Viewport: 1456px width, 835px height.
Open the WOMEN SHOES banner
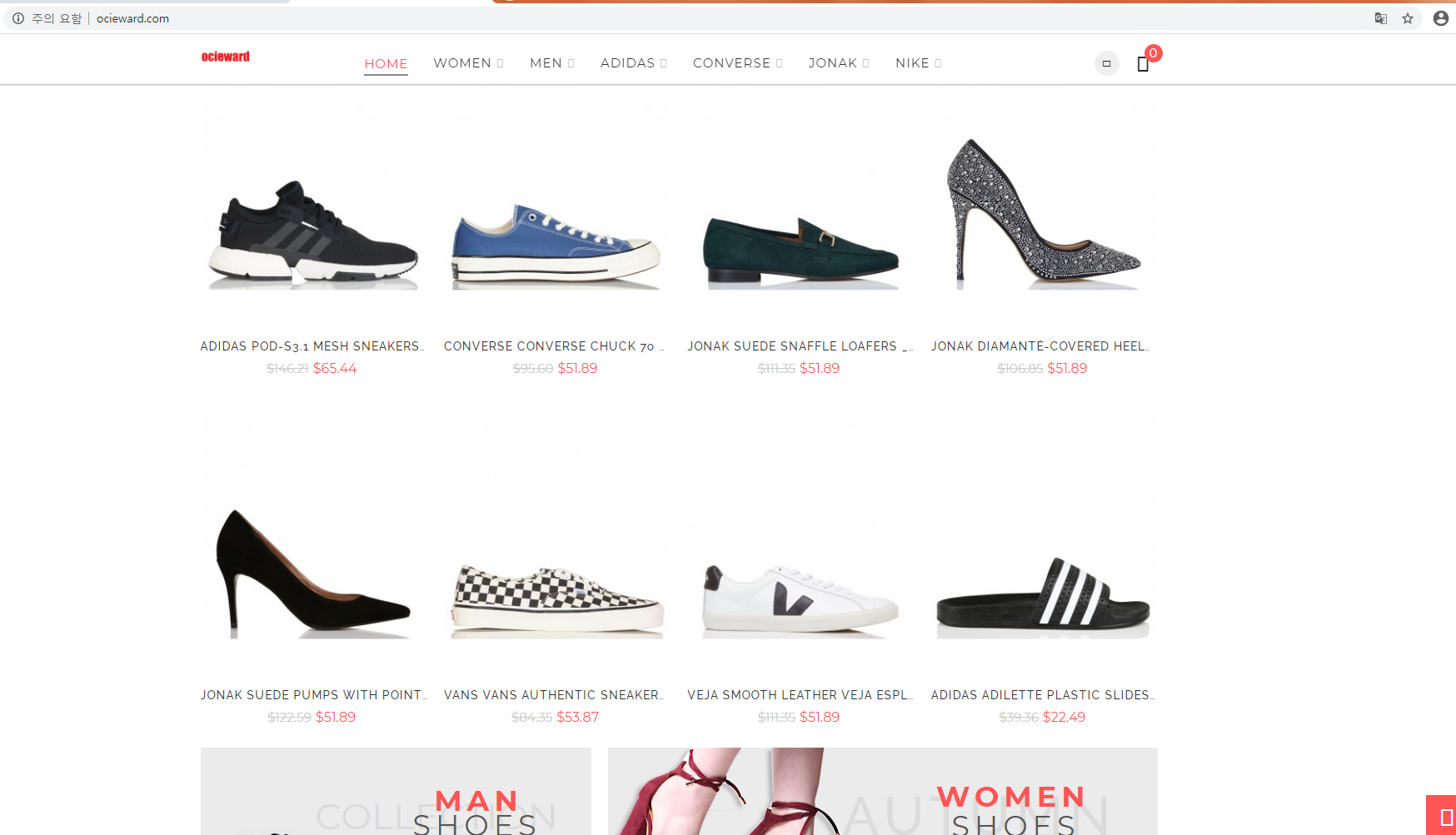coord(883,791)
